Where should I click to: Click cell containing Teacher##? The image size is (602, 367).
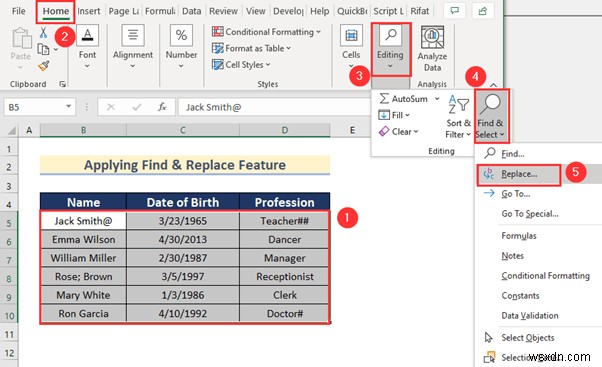coord(284,221)
